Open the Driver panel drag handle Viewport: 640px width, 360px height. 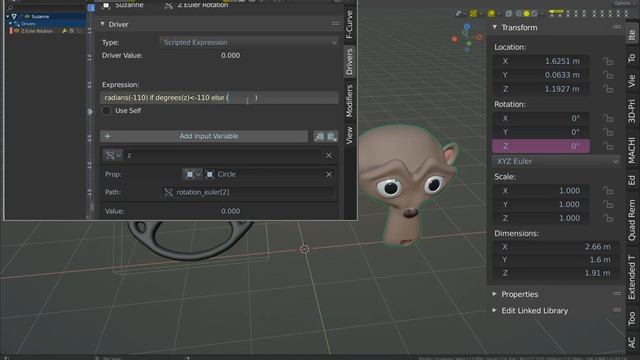(335, 24)
